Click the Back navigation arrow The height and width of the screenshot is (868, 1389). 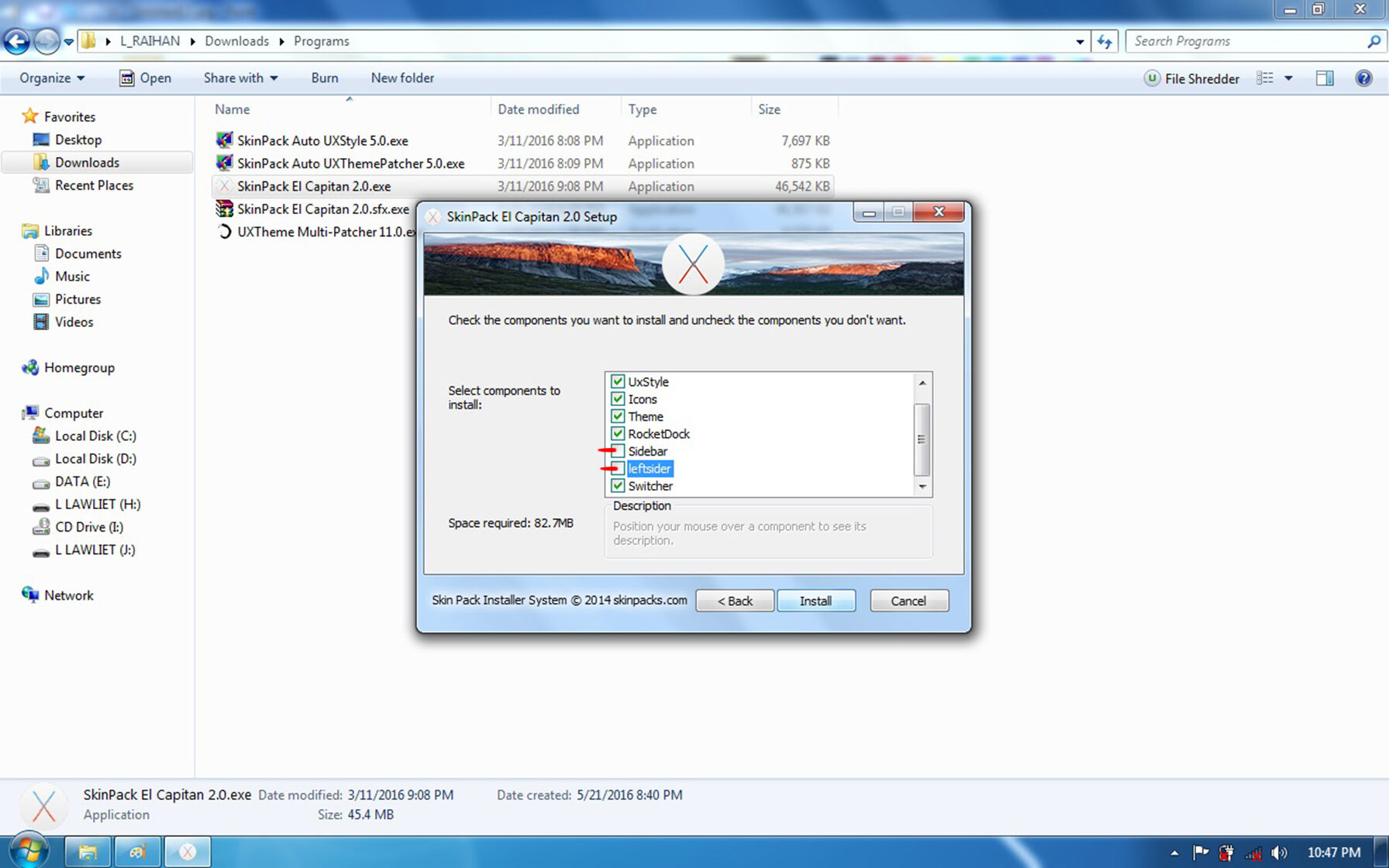(16, 42)
